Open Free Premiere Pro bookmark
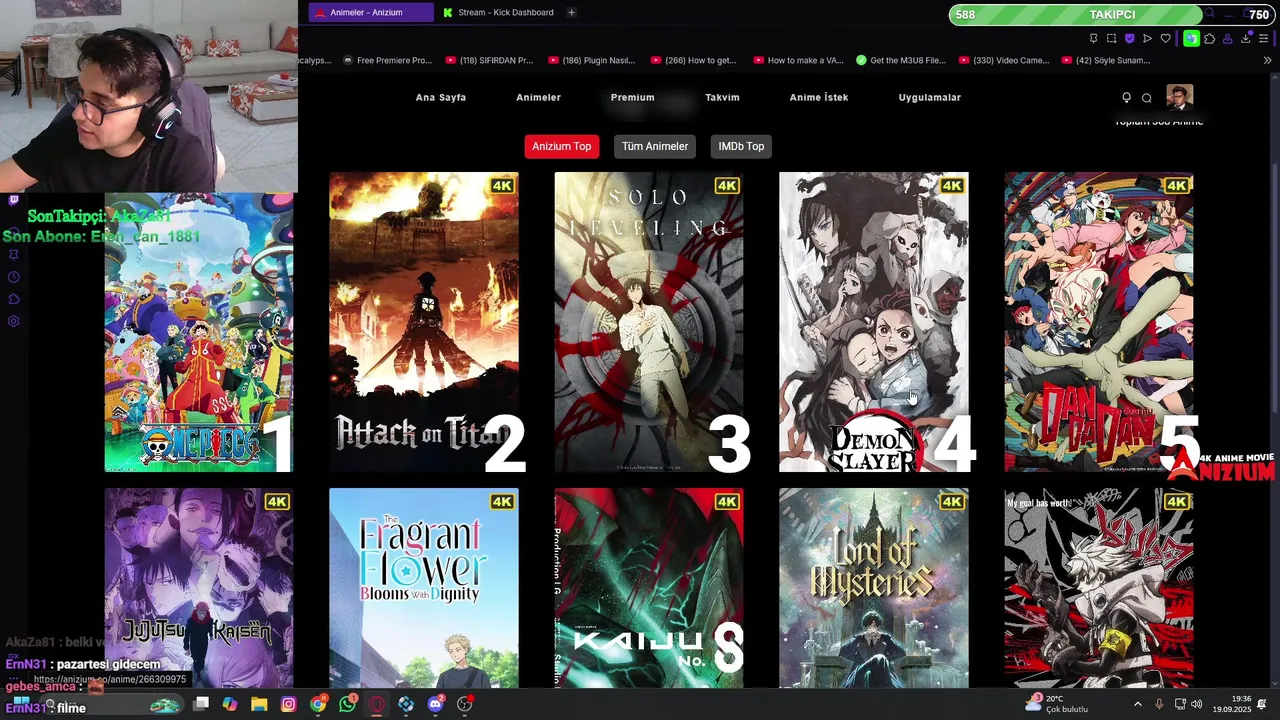Image resolution: width=1280 pixels, height=720 pixels. [x=387, y=60]
